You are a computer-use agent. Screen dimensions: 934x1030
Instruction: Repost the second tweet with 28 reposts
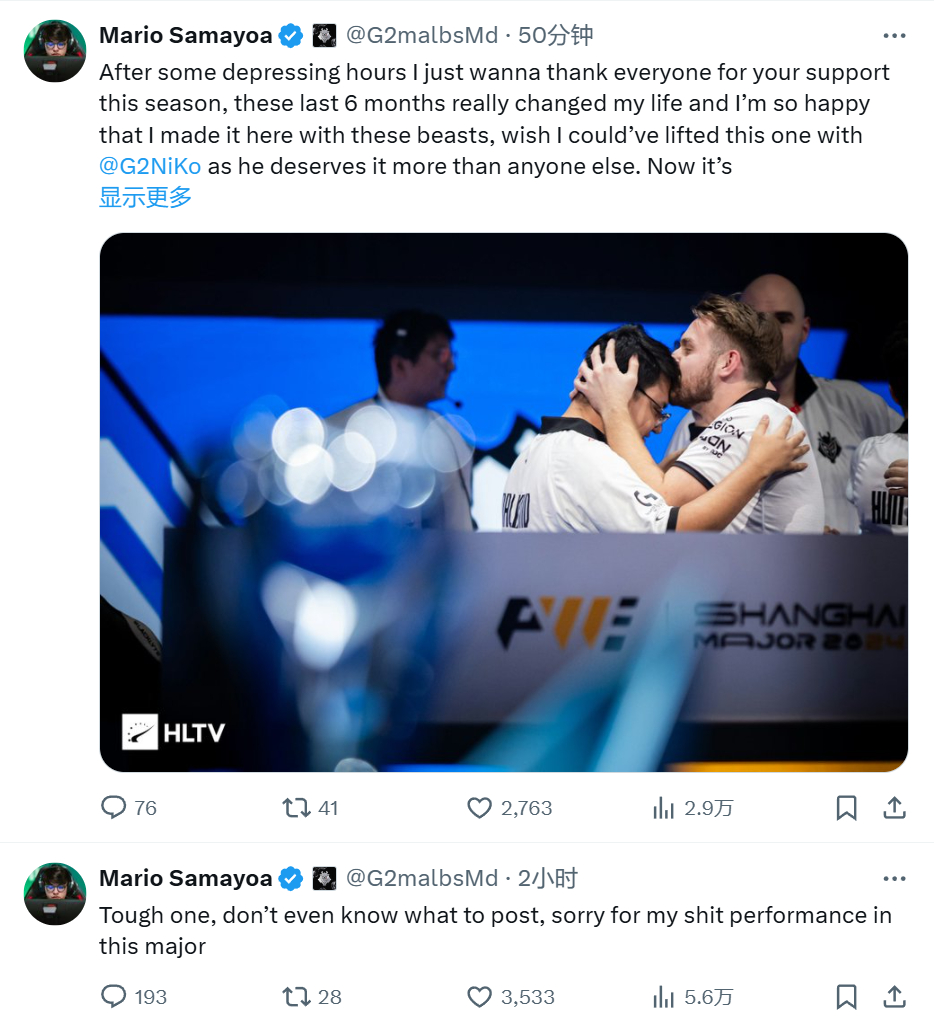296,997
